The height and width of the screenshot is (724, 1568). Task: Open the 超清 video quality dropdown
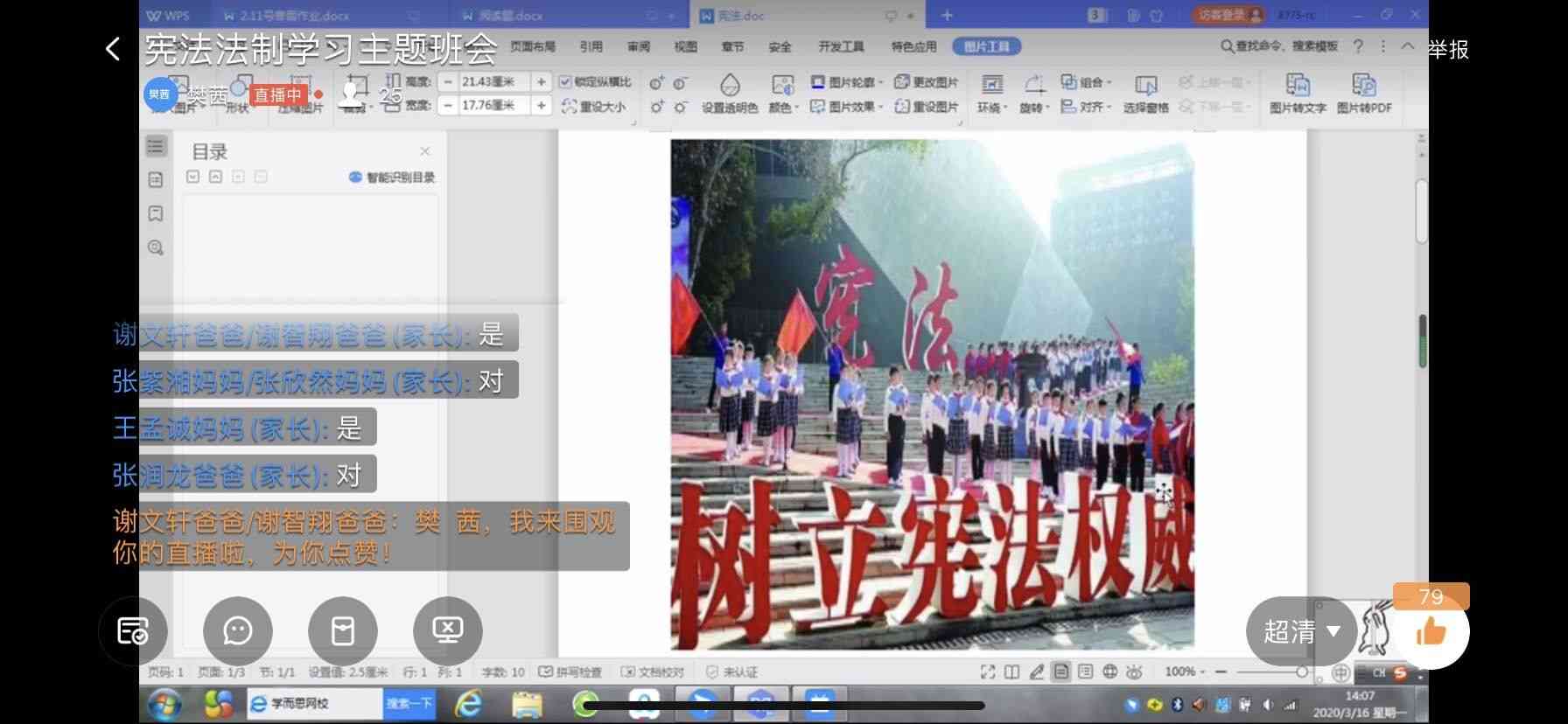1300,631
